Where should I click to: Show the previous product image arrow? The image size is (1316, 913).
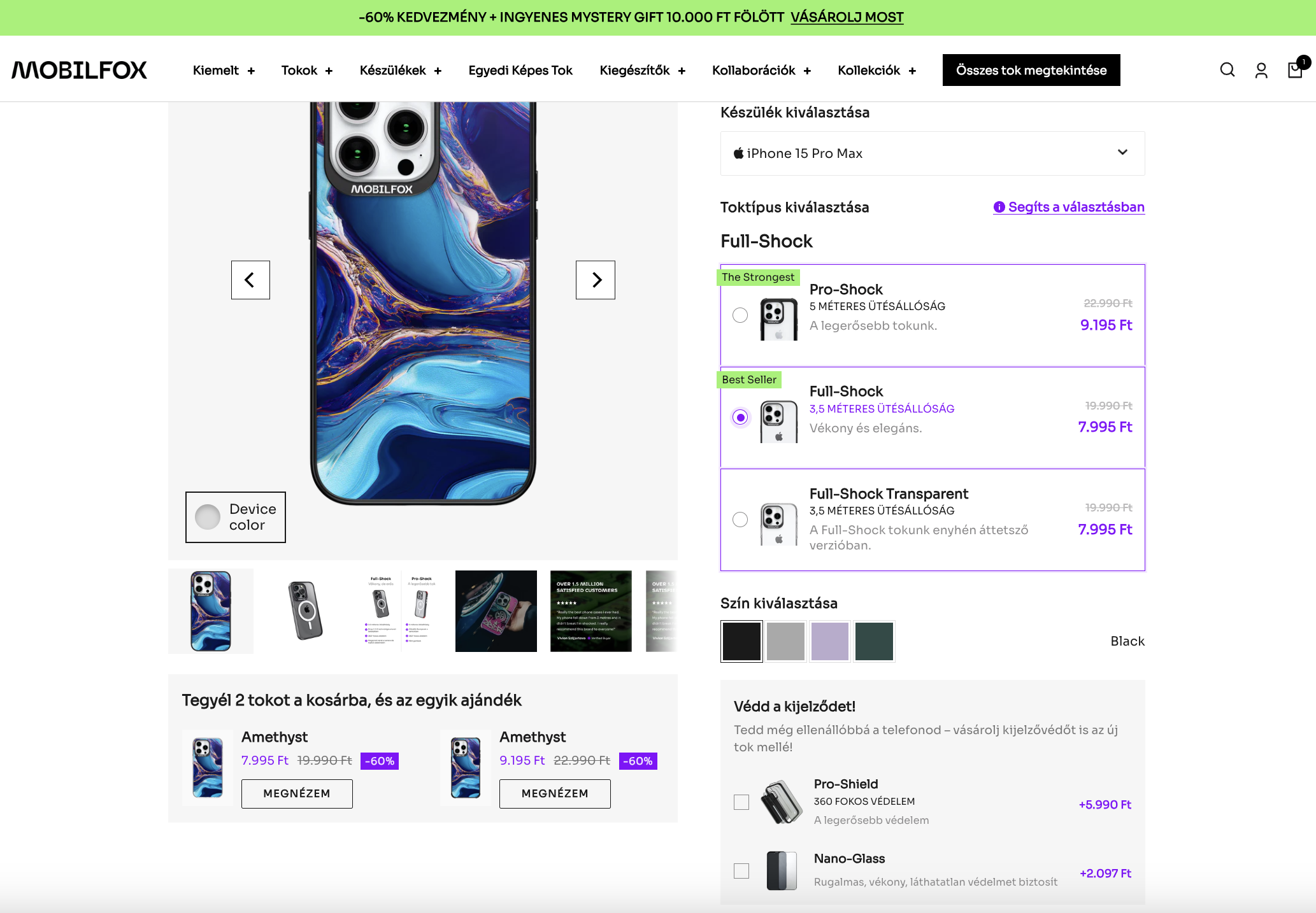tap(250, 280)
